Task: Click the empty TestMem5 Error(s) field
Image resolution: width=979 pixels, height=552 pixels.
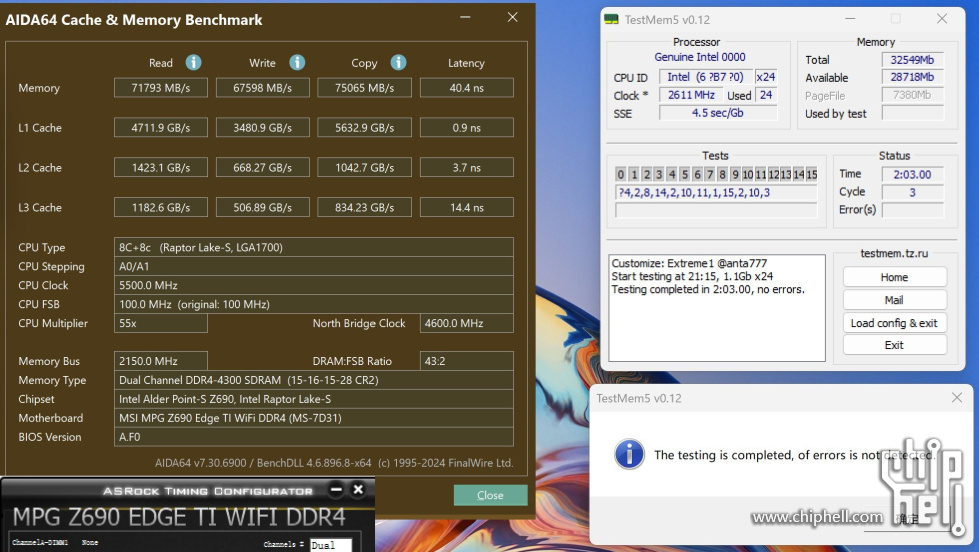Action: (912, 210)
